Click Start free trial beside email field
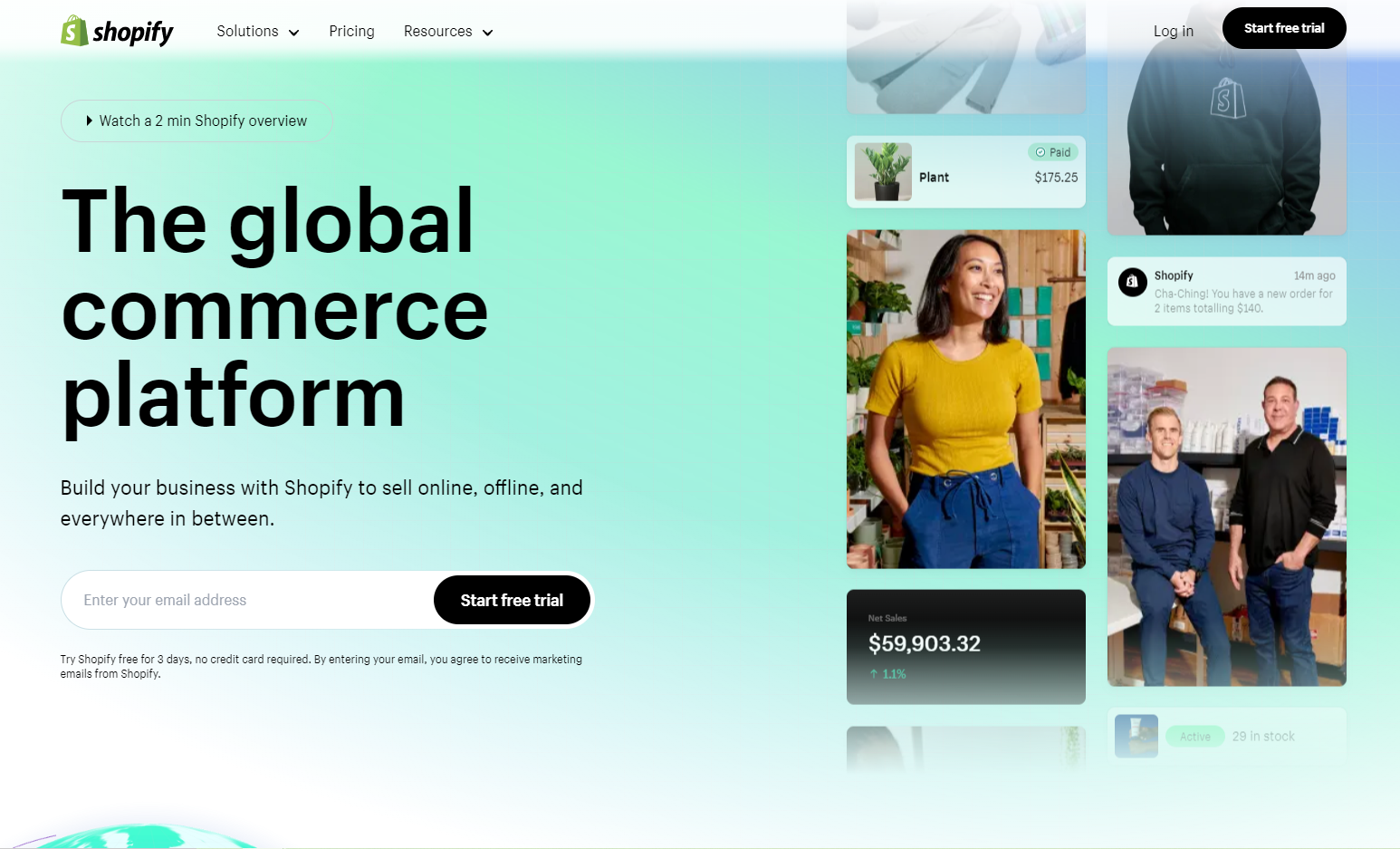 click(512, 600)
